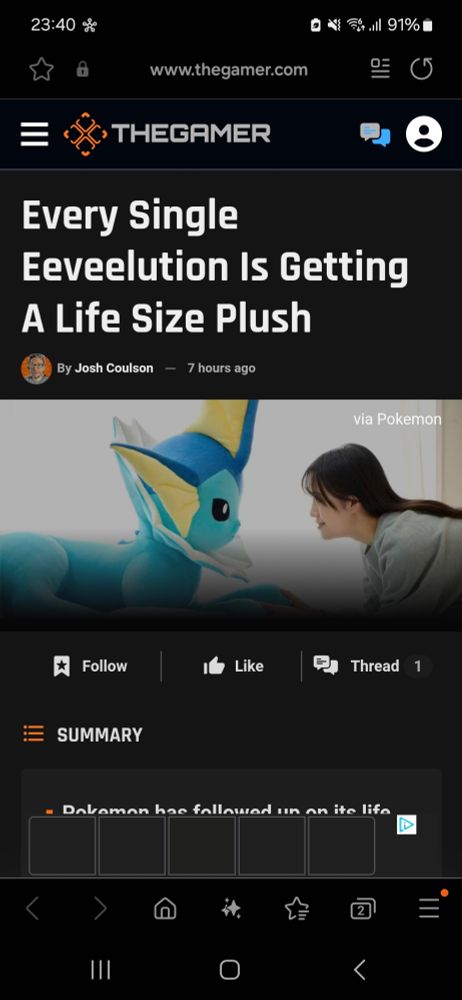Tap the ad info AdChoices icon

click(x=406, y=825)
